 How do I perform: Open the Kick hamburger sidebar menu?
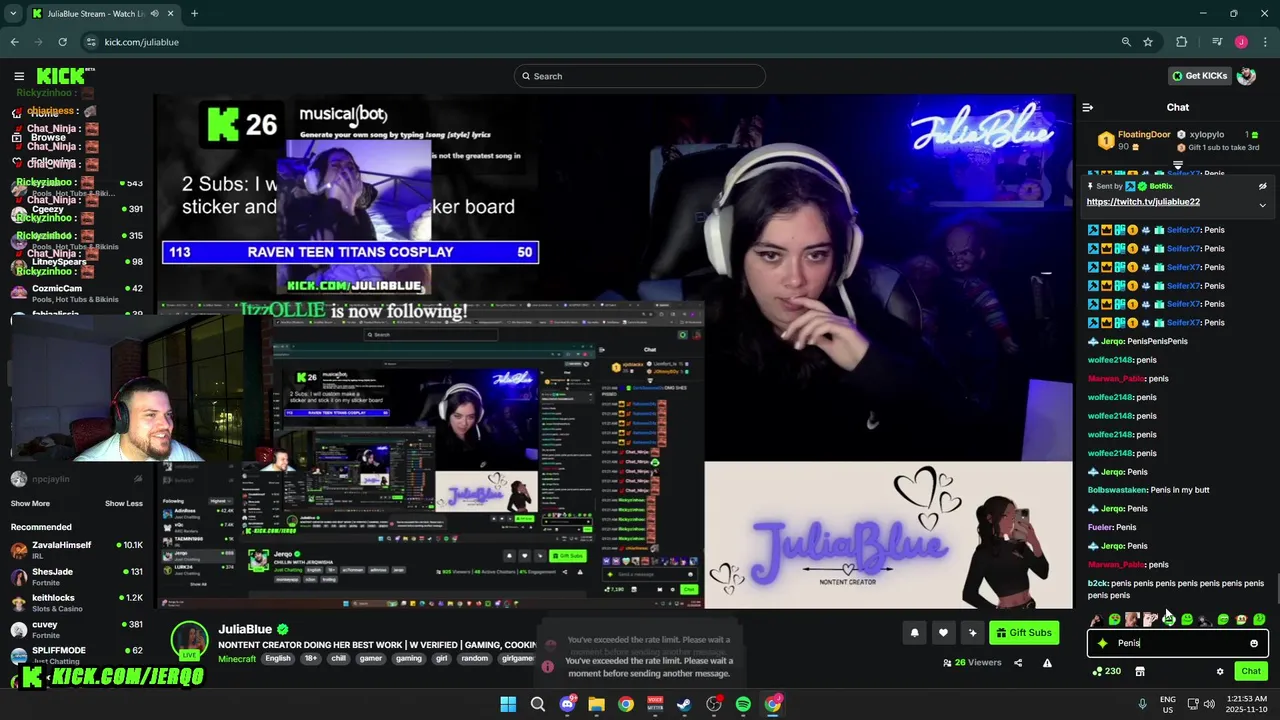[x=19, y=76]
